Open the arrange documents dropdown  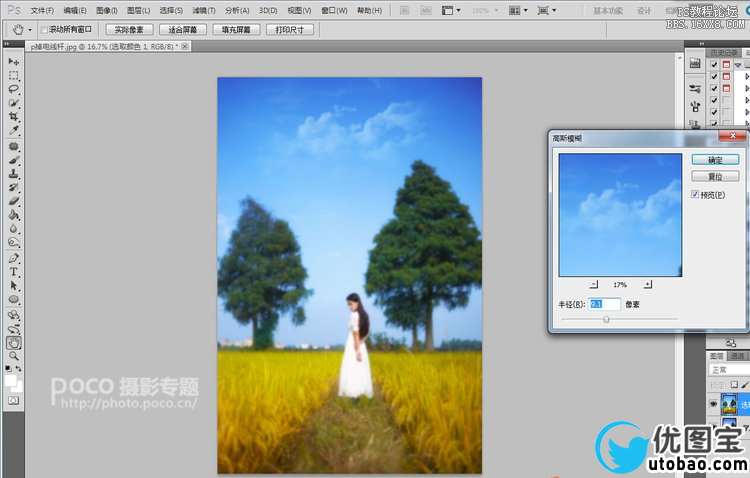tap(519, 10)
